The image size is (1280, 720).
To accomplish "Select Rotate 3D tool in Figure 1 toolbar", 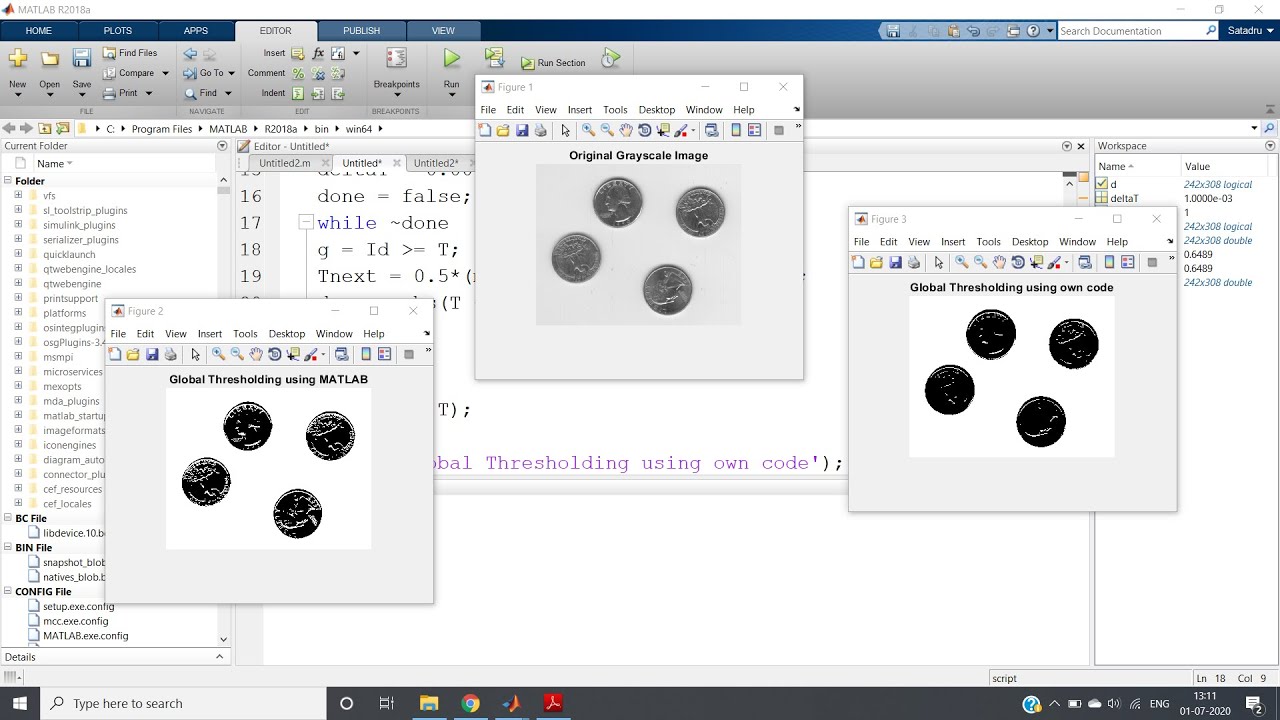I will coord(645,130).
